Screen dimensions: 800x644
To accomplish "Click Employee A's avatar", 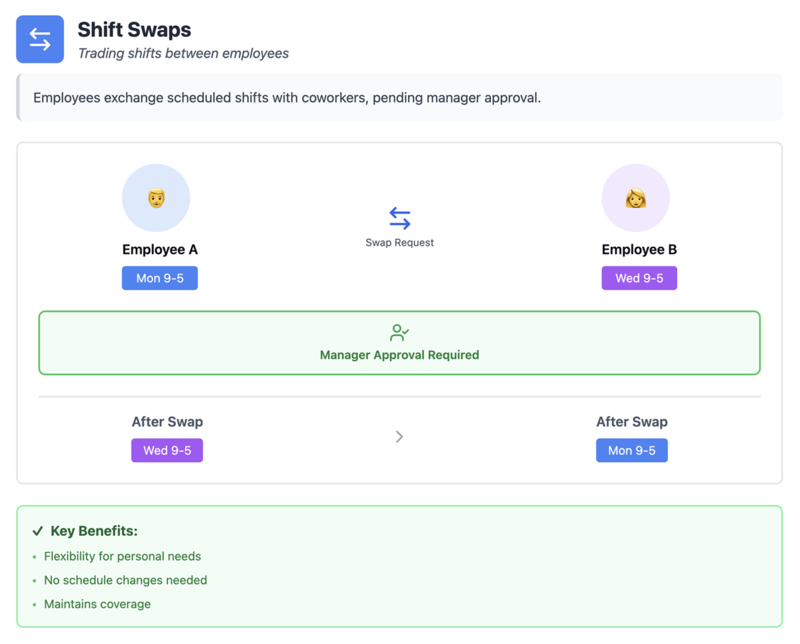I will [x=158, y=197].
